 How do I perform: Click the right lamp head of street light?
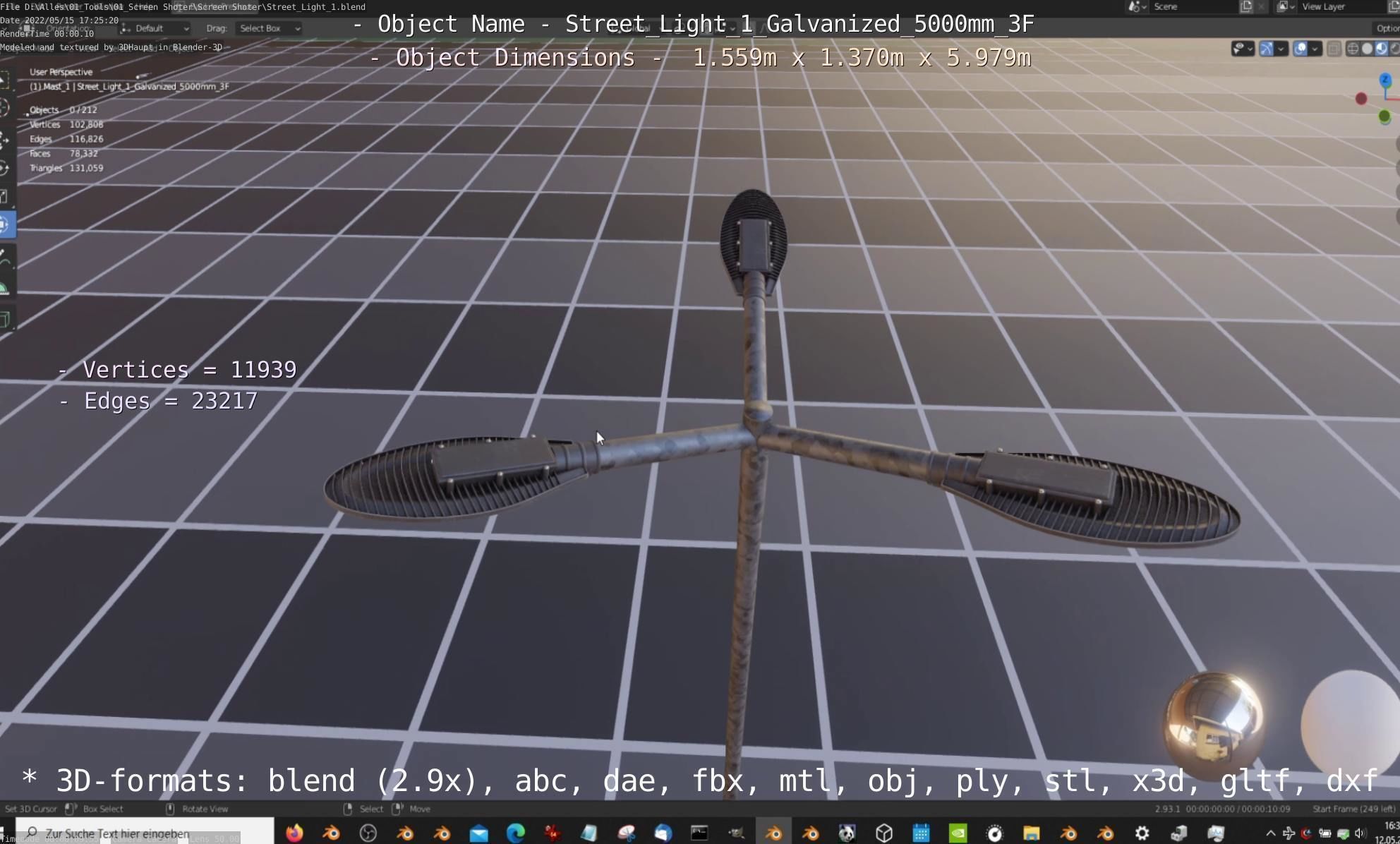pos(1090,498)
